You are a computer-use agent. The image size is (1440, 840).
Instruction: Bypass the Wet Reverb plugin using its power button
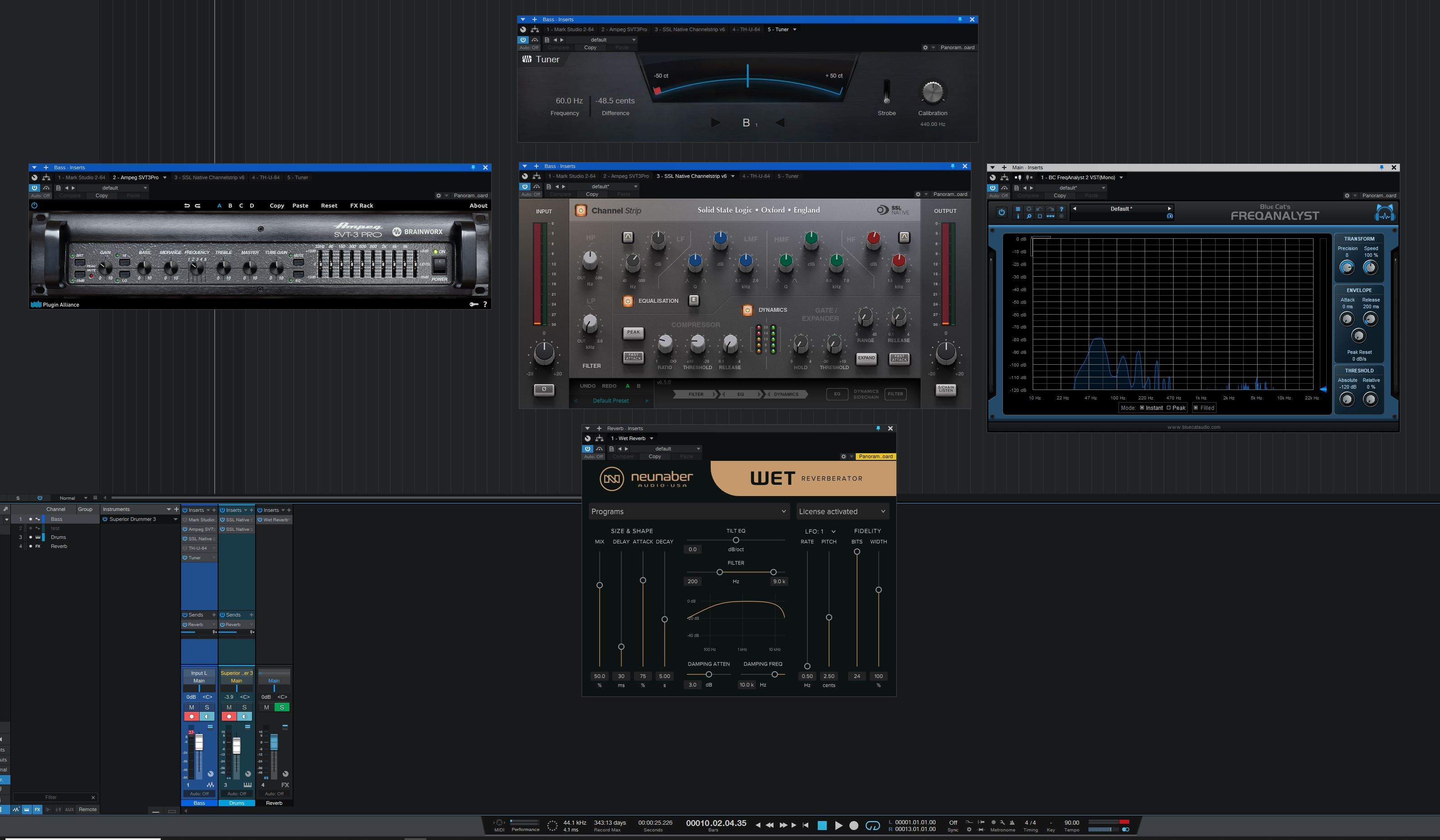[587, 449]
